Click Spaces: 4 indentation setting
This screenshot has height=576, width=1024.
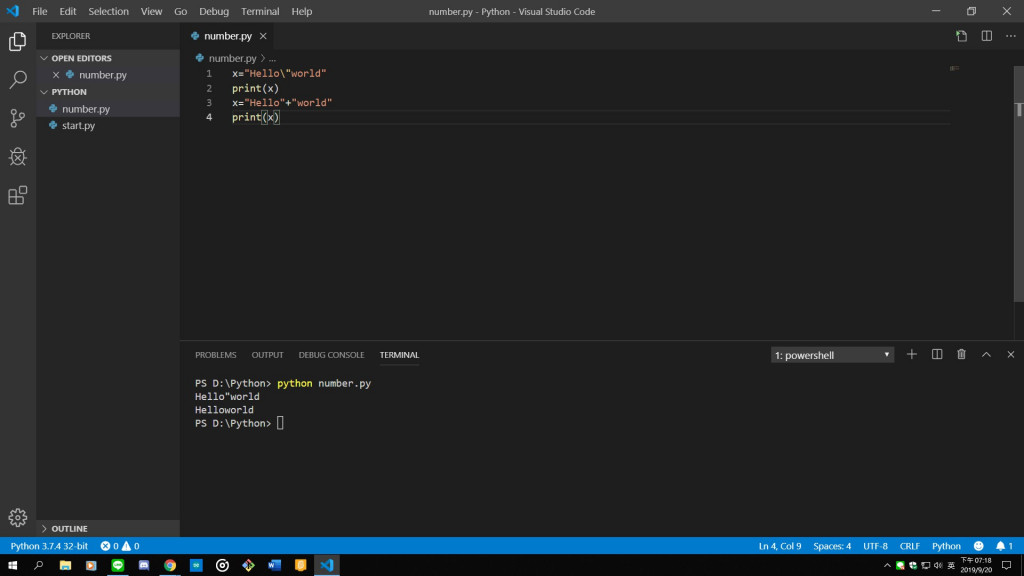(x=832, y=546)
